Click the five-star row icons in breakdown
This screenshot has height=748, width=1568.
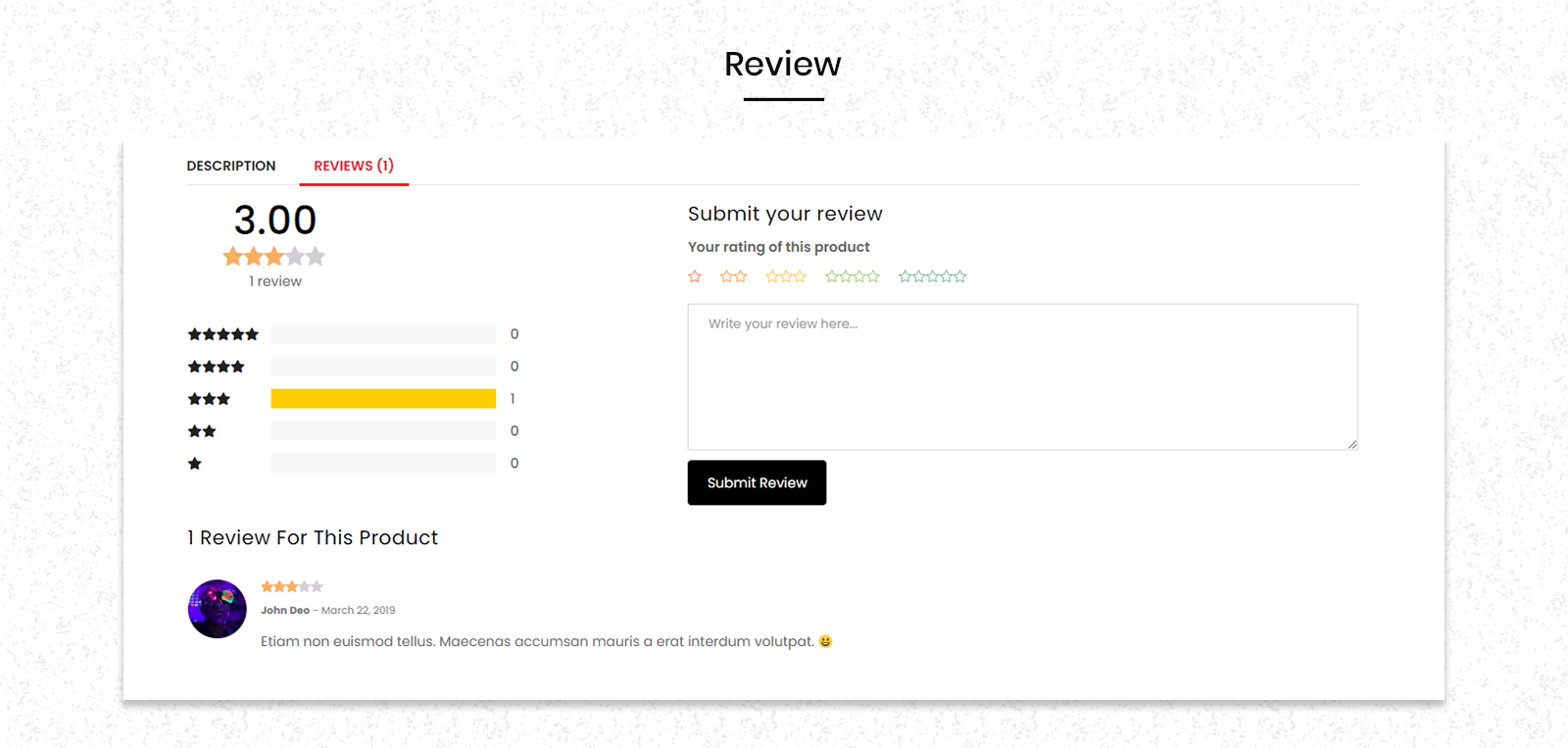223,334
